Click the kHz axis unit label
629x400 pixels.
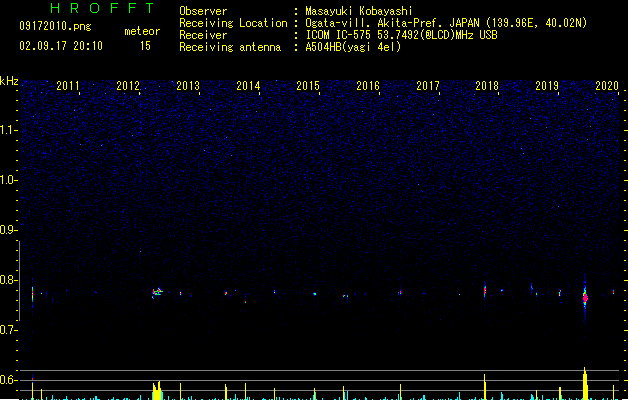click(x=9, y=81)
